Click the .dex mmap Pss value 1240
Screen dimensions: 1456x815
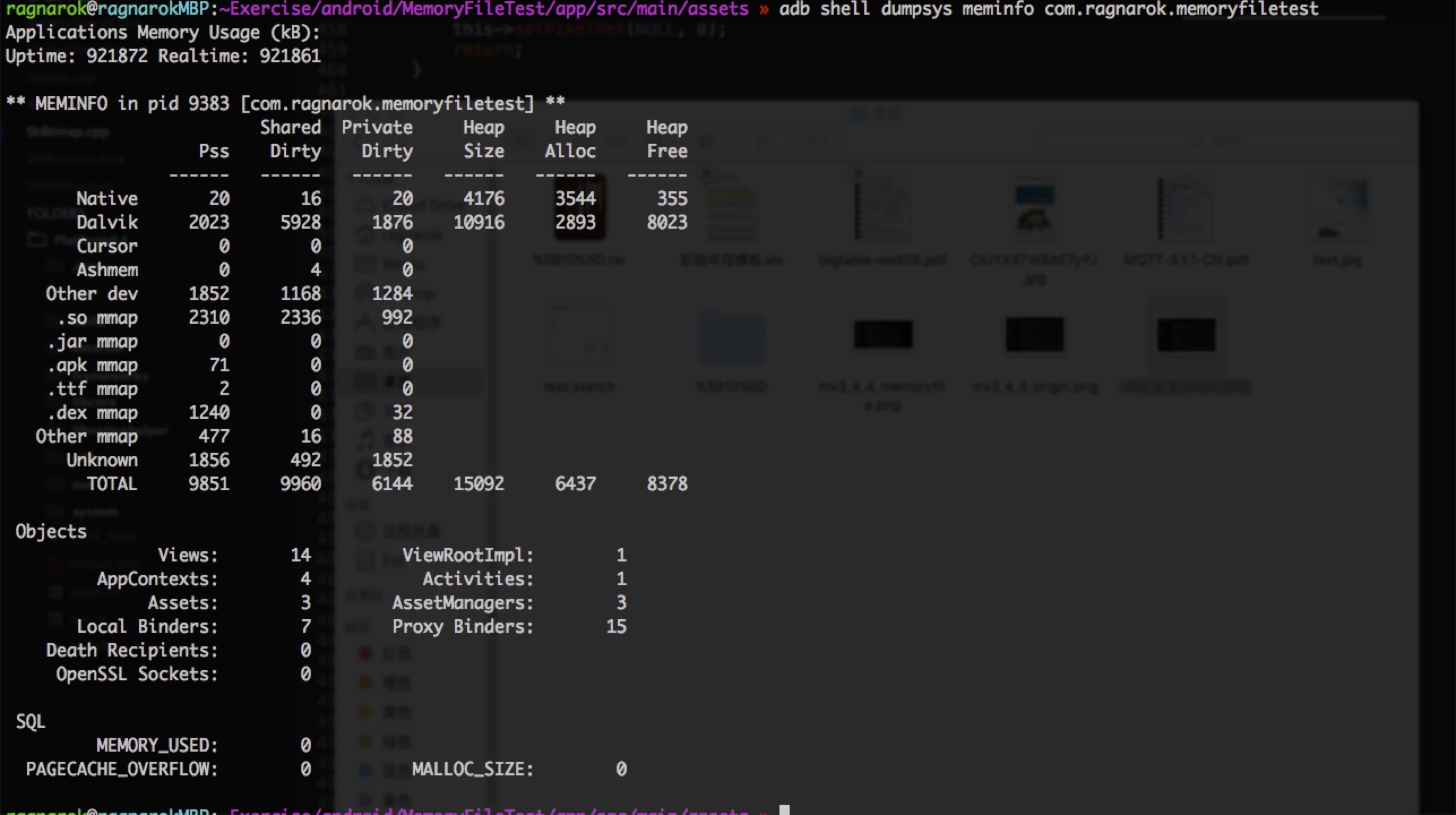[209, 413]
